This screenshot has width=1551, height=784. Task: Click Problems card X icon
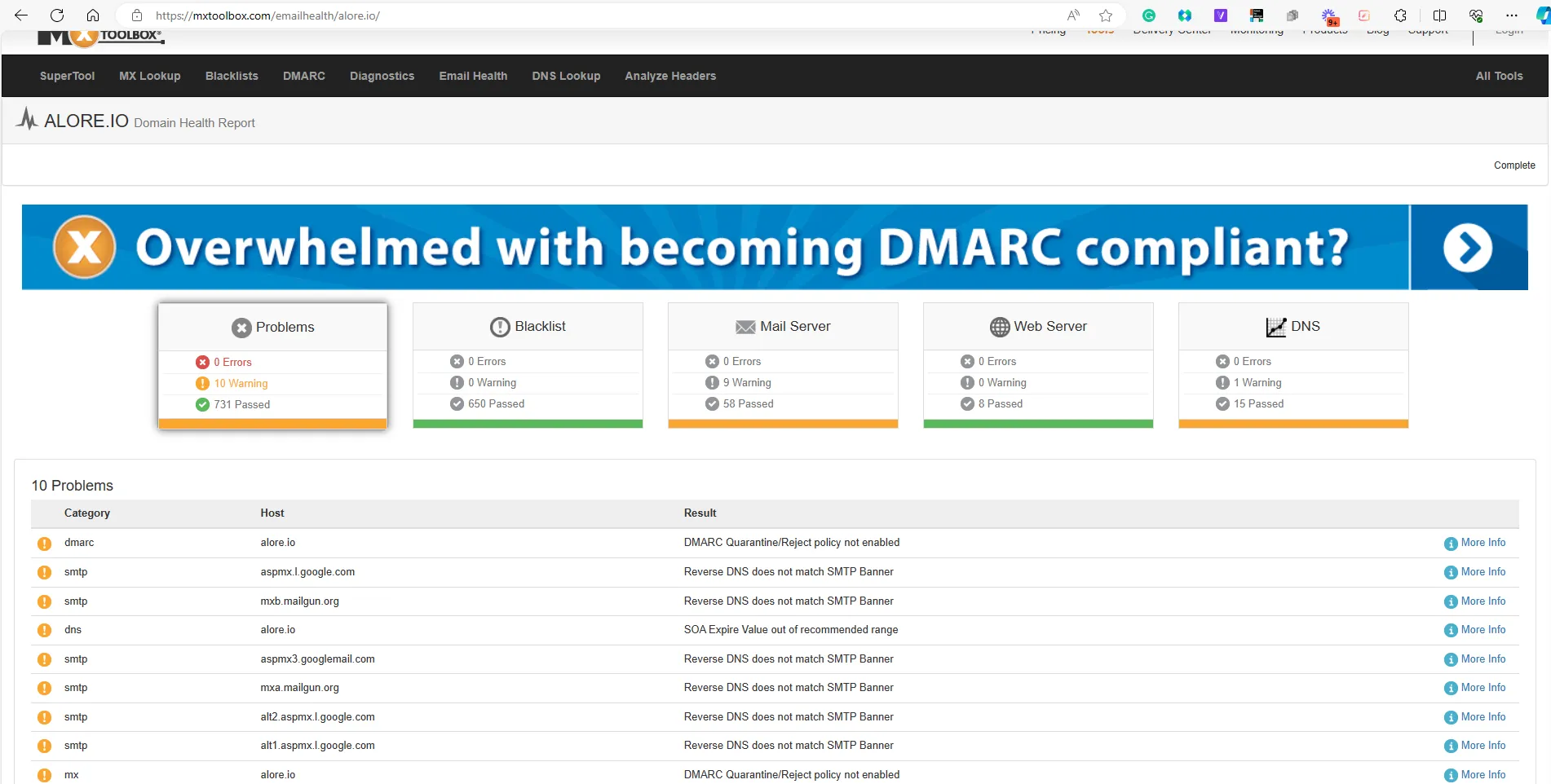point(241,328)
